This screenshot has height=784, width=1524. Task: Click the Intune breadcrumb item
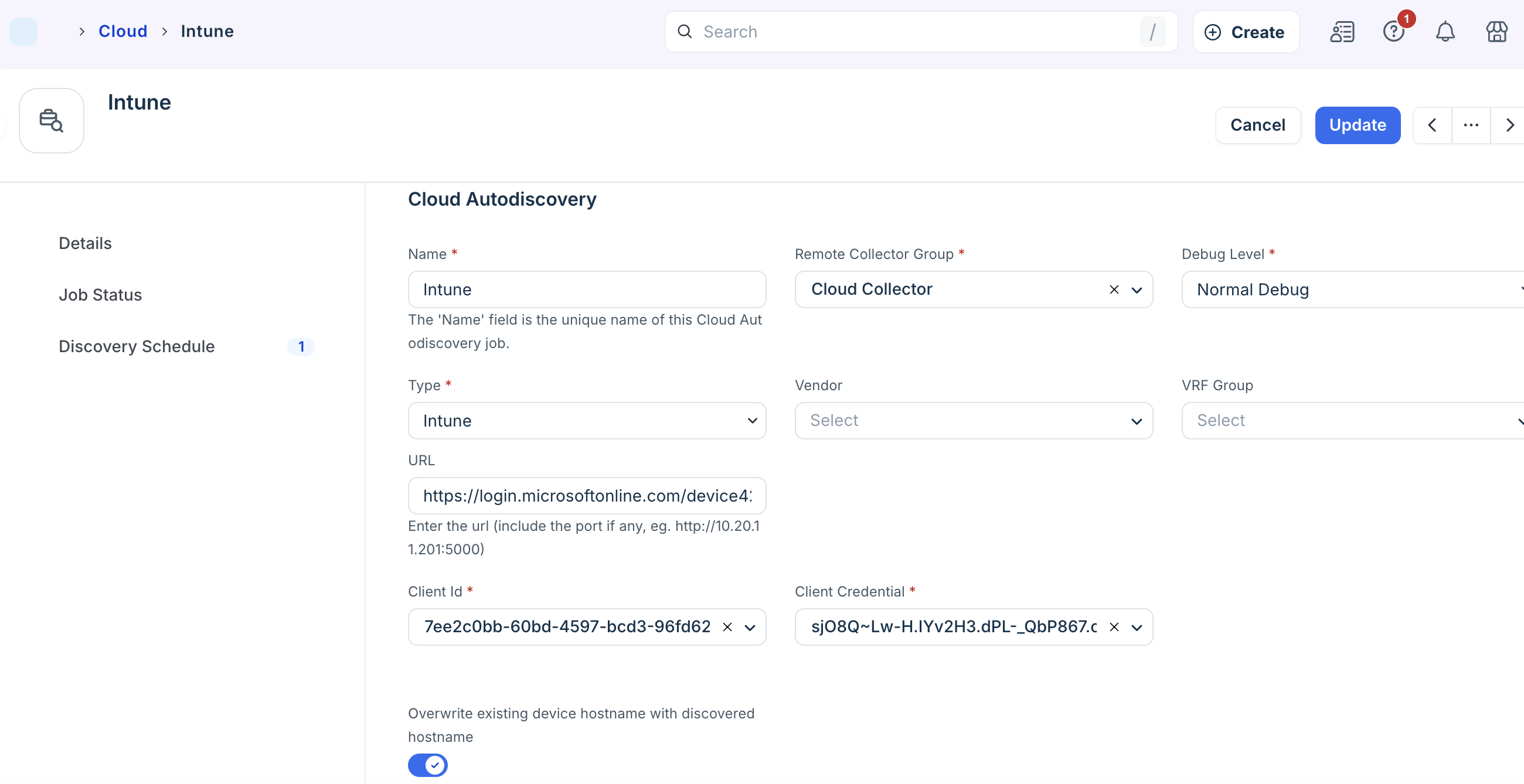coord(207,31)
